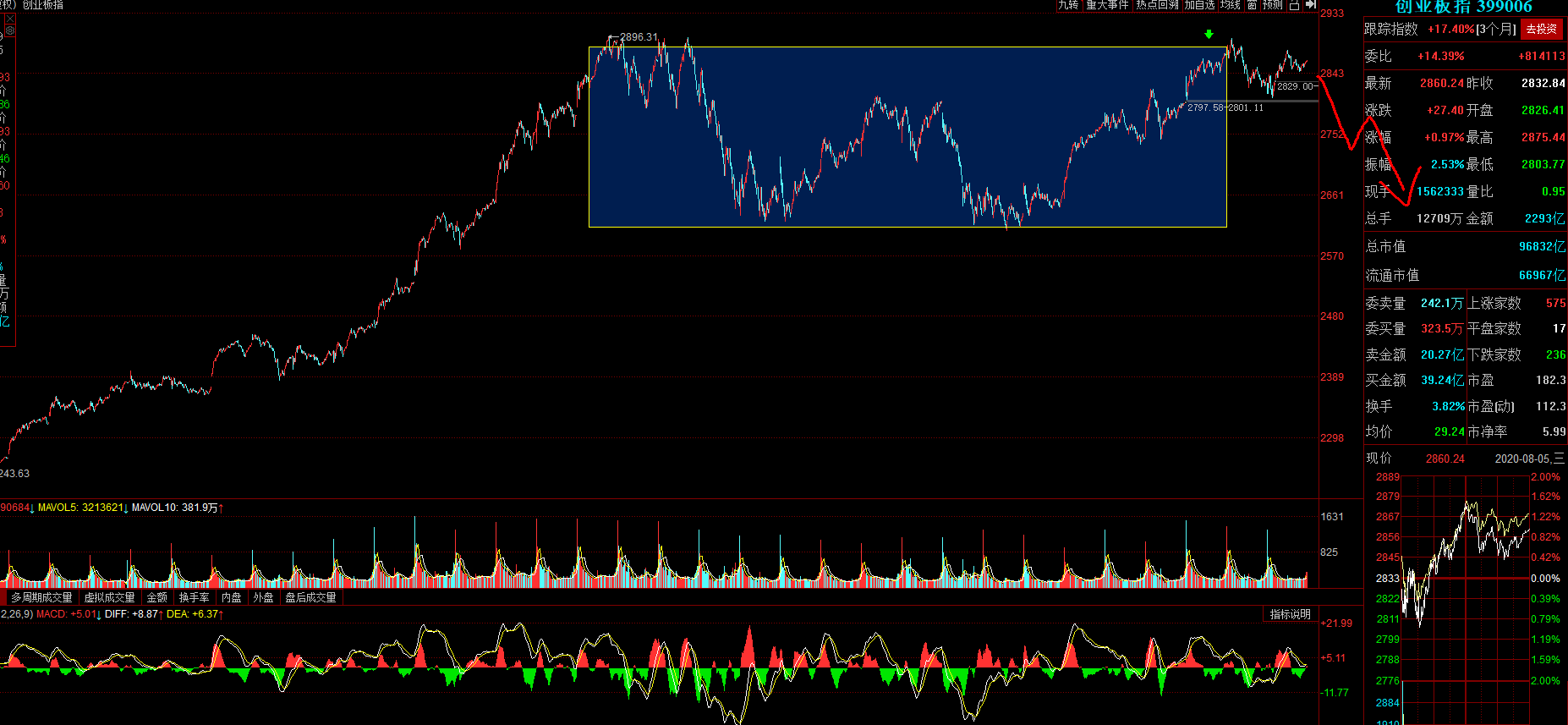Image resolution: width=1568 pixels, height=725 pixels.
Task: Open settings gear on floating quote panel
Action: [10, 30]
